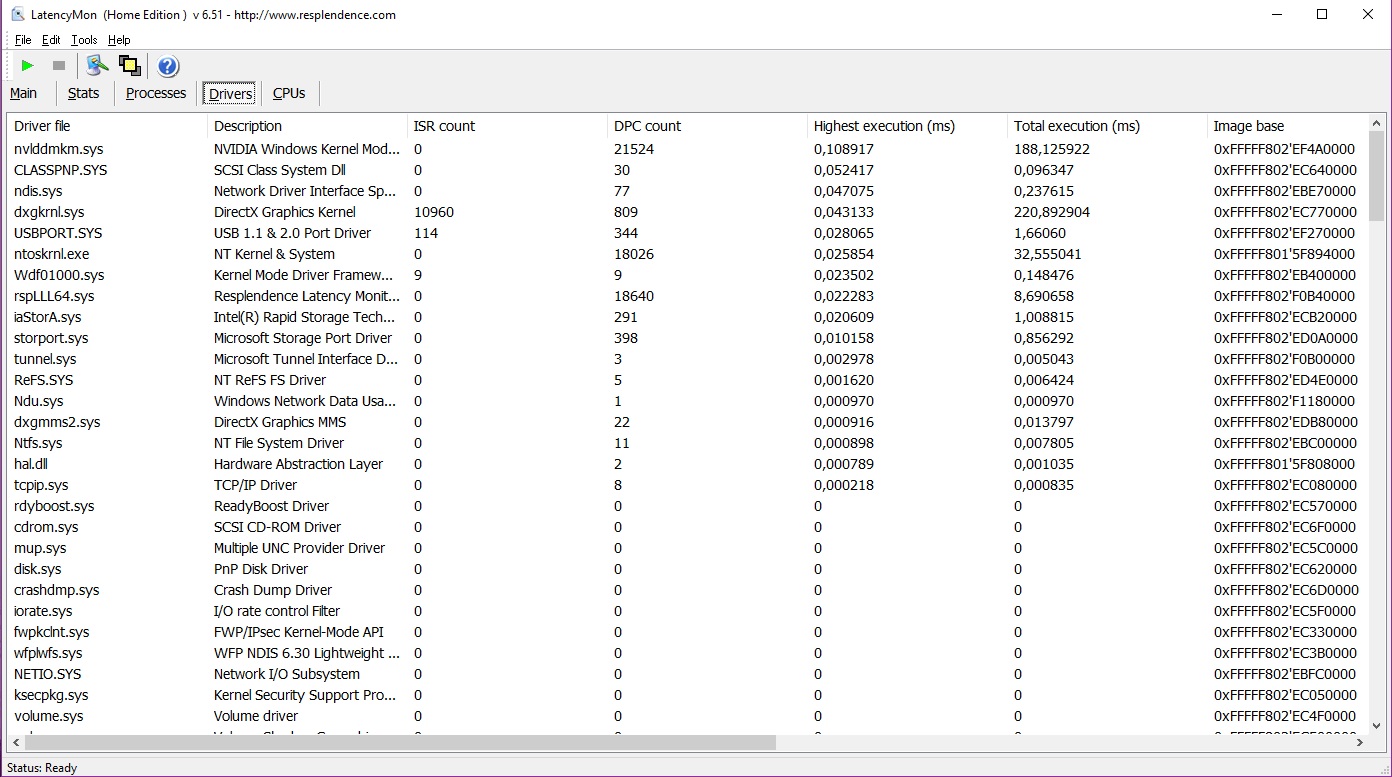Select the ReFS.SYS driver row
1392x777 pixels.
[688, 380]
